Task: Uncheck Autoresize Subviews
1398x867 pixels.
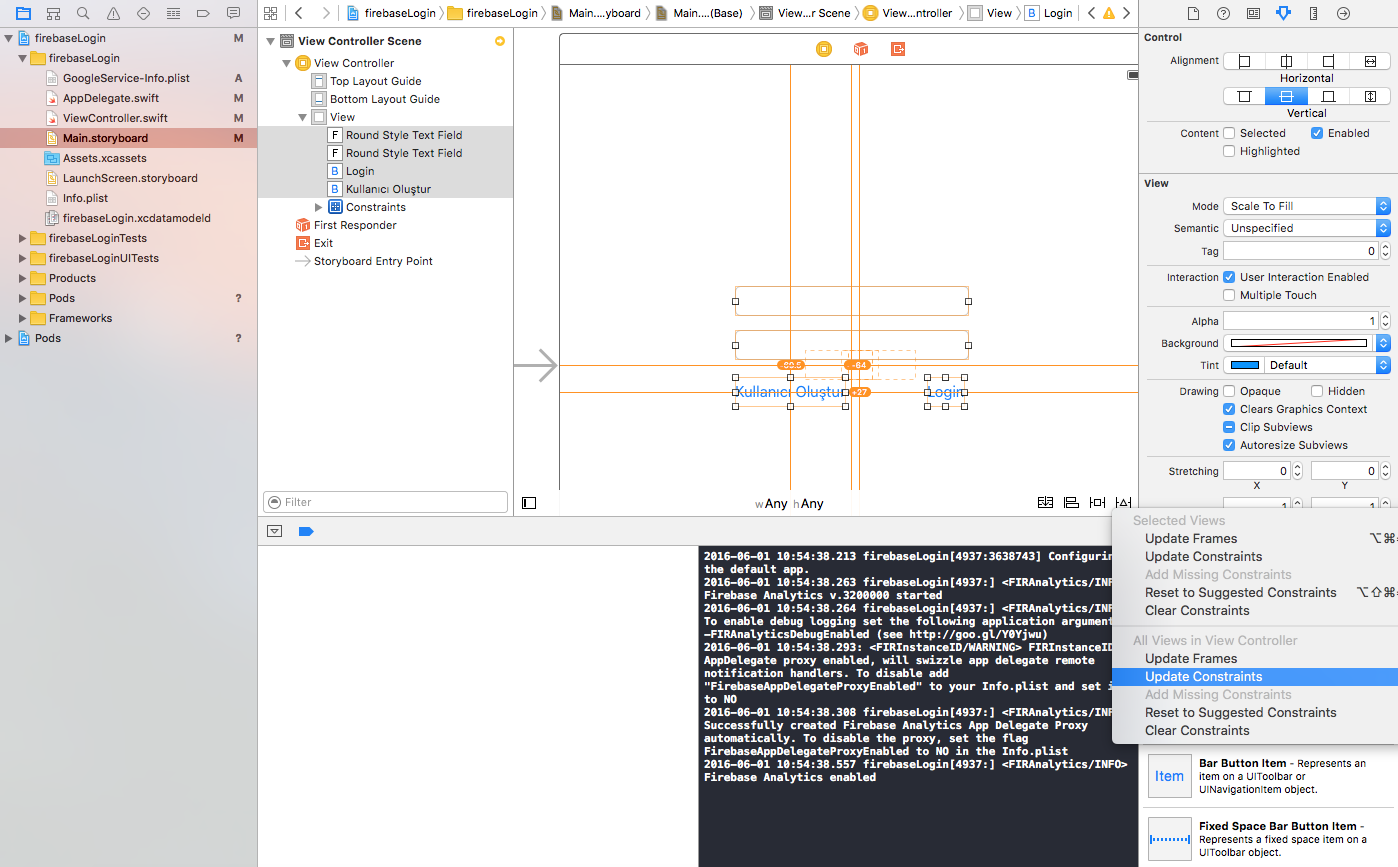Action: (x=1229, y=445)
